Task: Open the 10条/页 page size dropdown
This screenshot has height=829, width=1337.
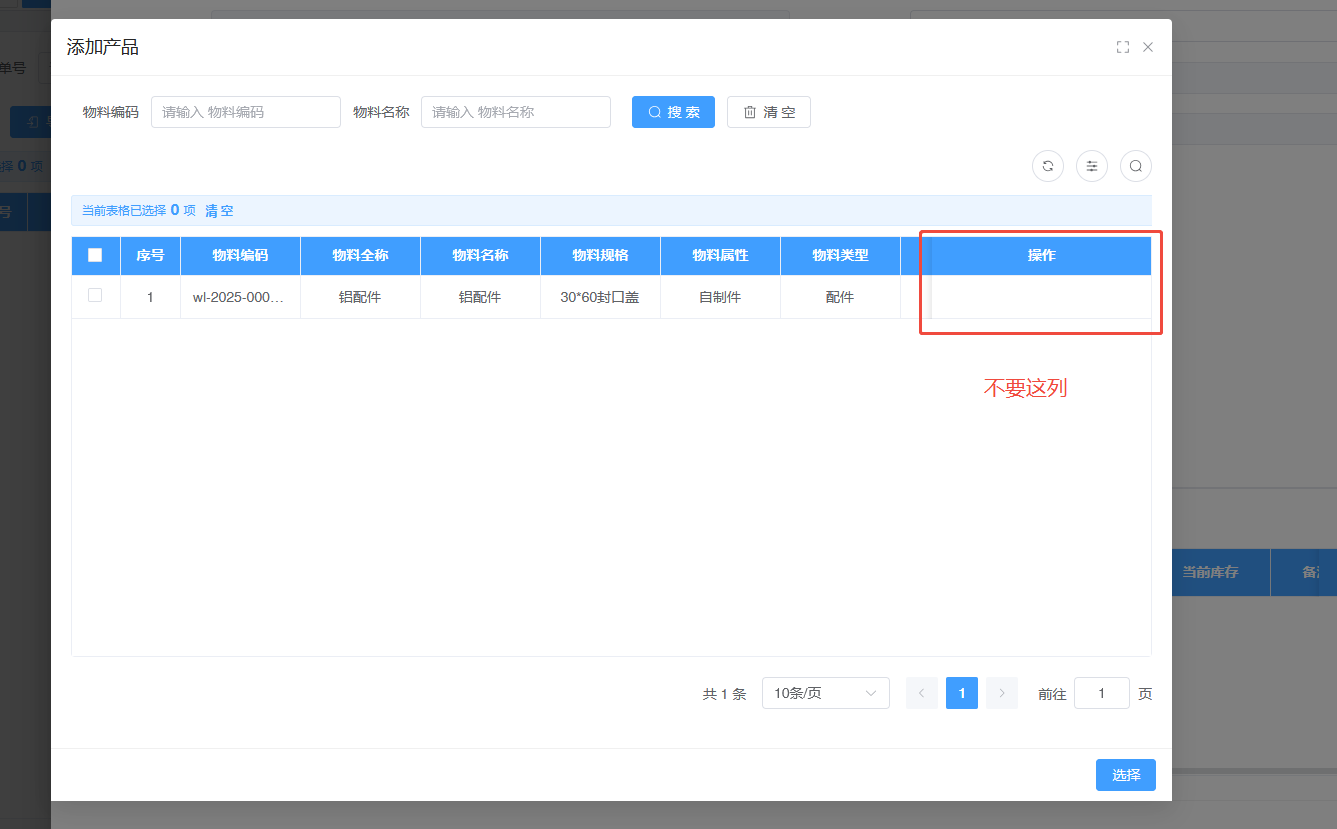Action: point(825,693)
